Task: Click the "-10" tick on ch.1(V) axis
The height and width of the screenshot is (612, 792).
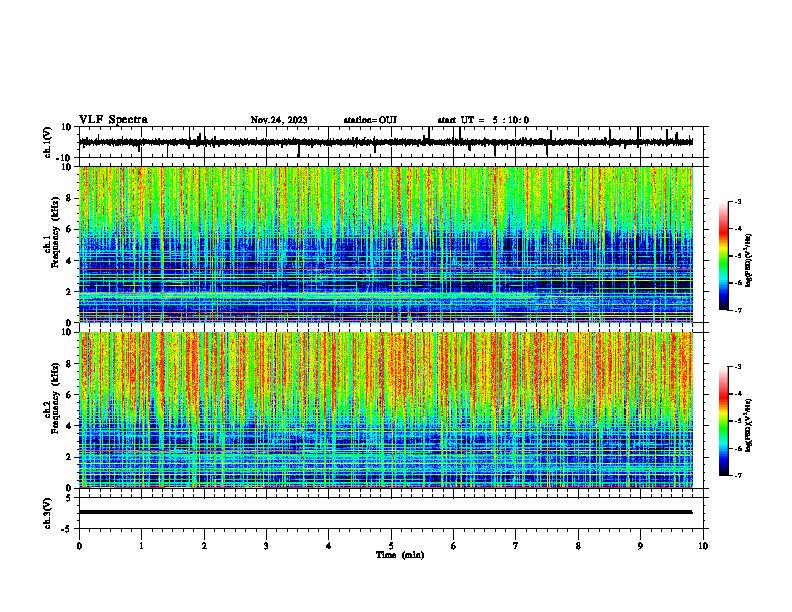Action: tap(65, 158)
